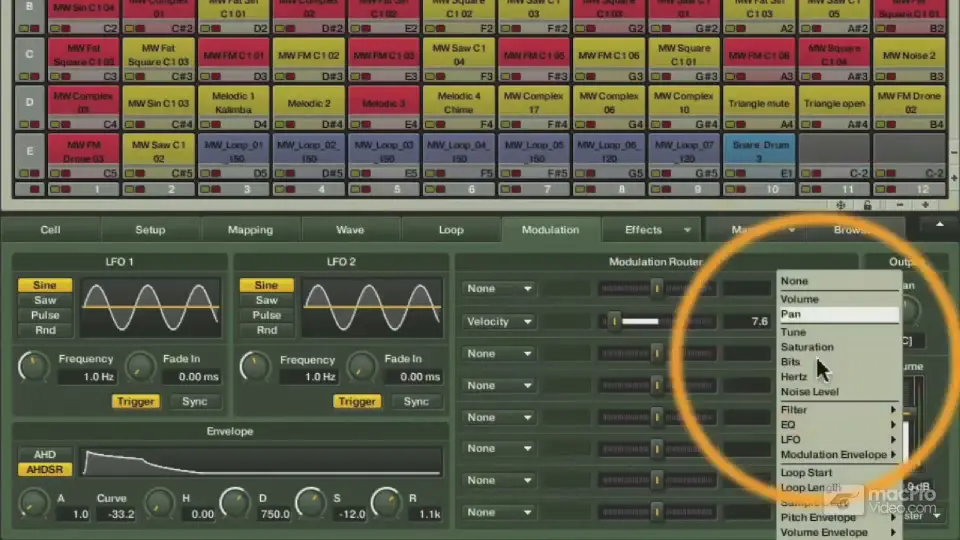The width and height of the screenshot is (960, 540).
Task: Click the plus icon below cell grid
Action: [925, 205]
